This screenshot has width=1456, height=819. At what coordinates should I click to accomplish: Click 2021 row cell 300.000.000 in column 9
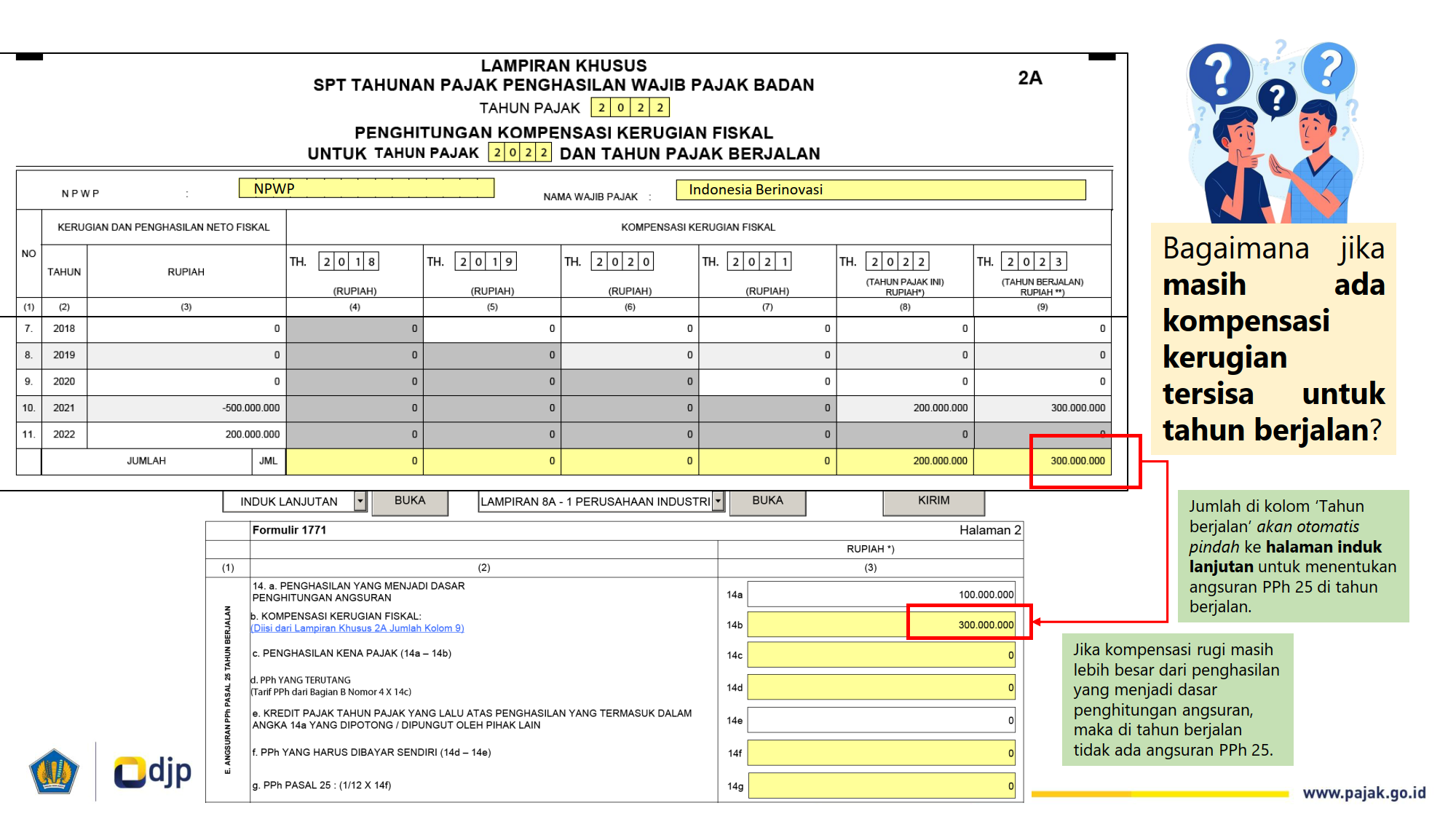point(1042,408)
